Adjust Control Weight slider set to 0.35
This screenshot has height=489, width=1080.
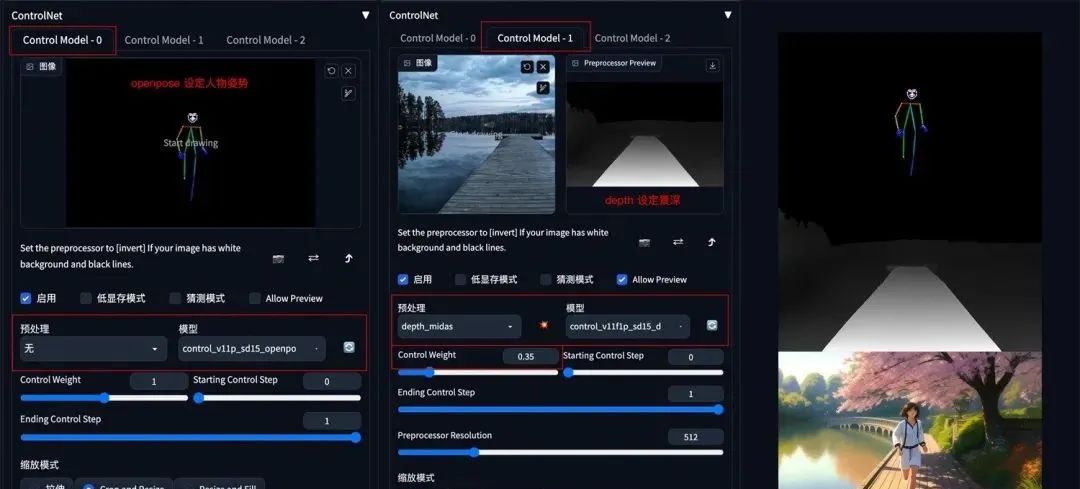click(x=477, y=373)
